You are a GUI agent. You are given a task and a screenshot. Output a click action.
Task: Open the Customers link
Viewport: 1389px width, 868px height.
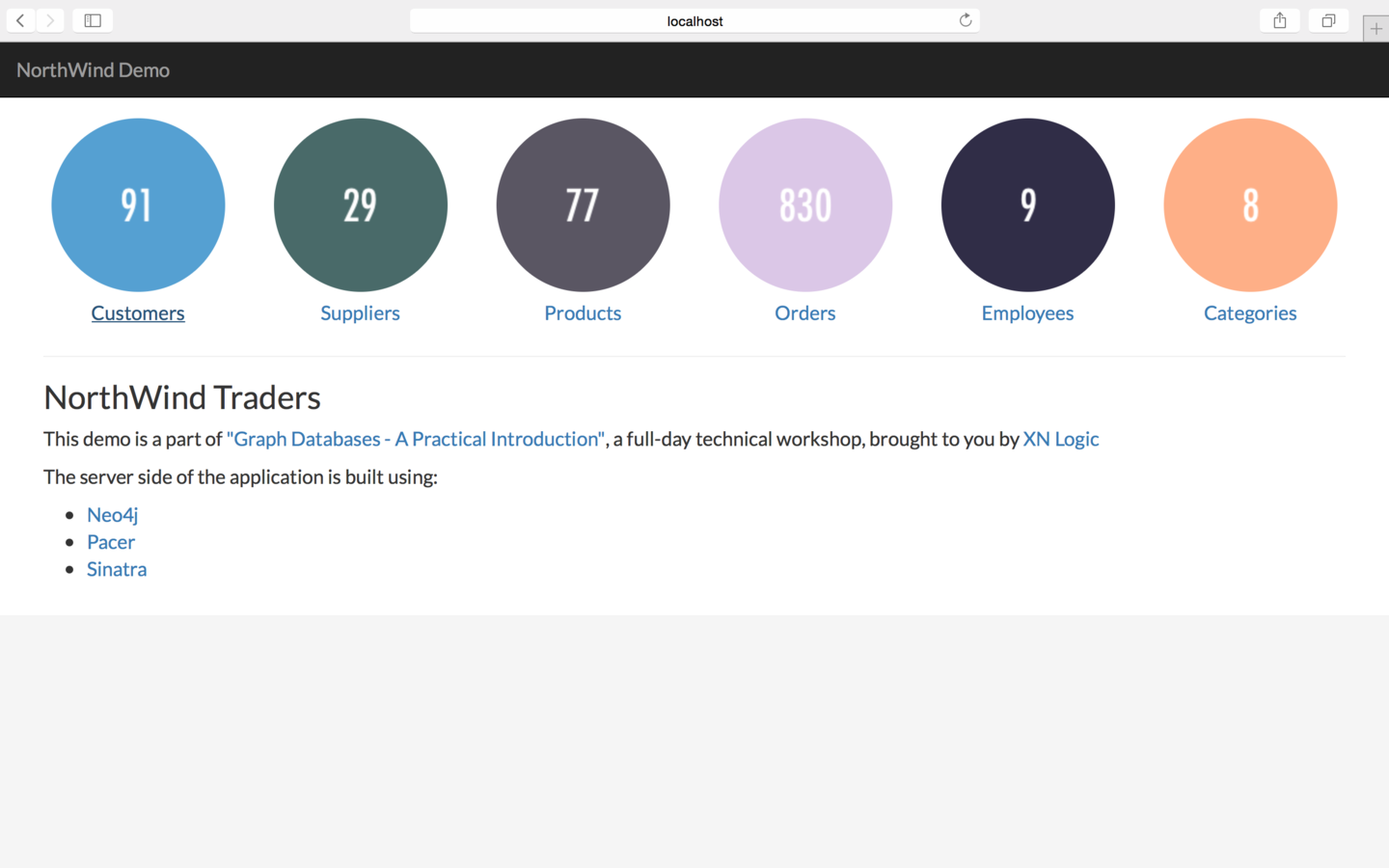click(138, 313)
